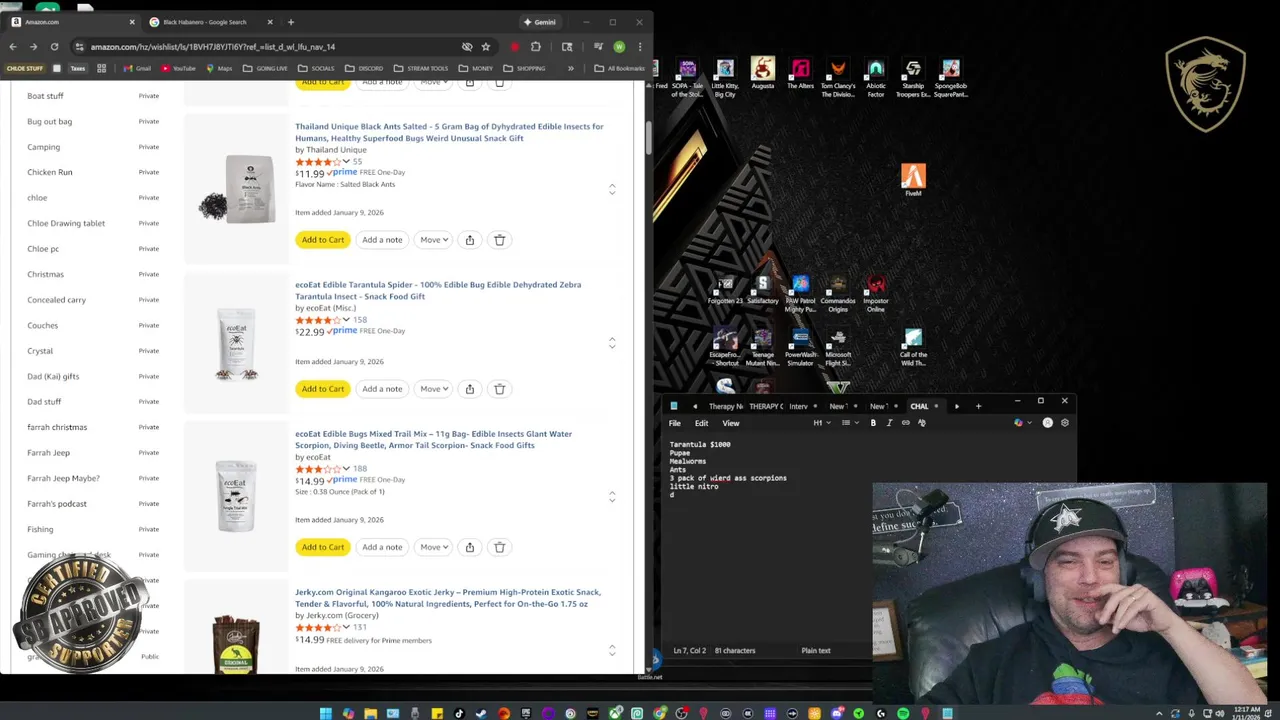Screen dimensions: 1280x720
Task: Clear formatting with Notepad's clear-format icon
Action: [x=922, y=423]
